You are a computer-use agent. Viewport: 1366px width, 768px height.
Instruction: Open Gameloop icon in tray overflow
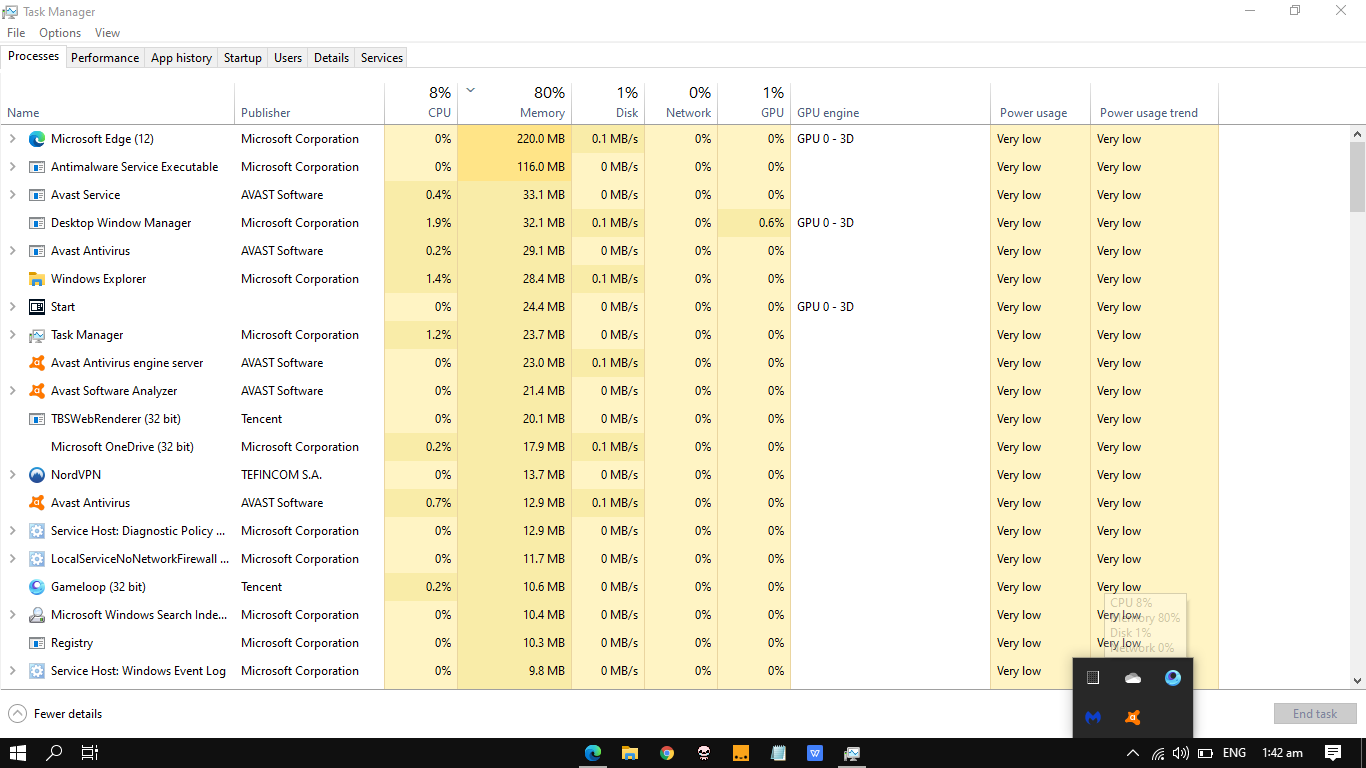(x=1173, y=678)
